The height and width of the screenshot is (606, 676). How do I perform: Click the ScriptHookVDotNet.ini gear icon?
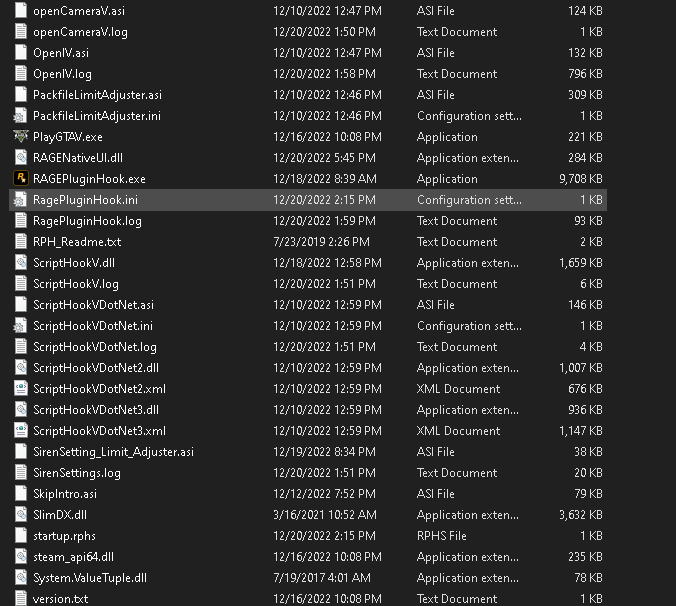coord(20,325)
